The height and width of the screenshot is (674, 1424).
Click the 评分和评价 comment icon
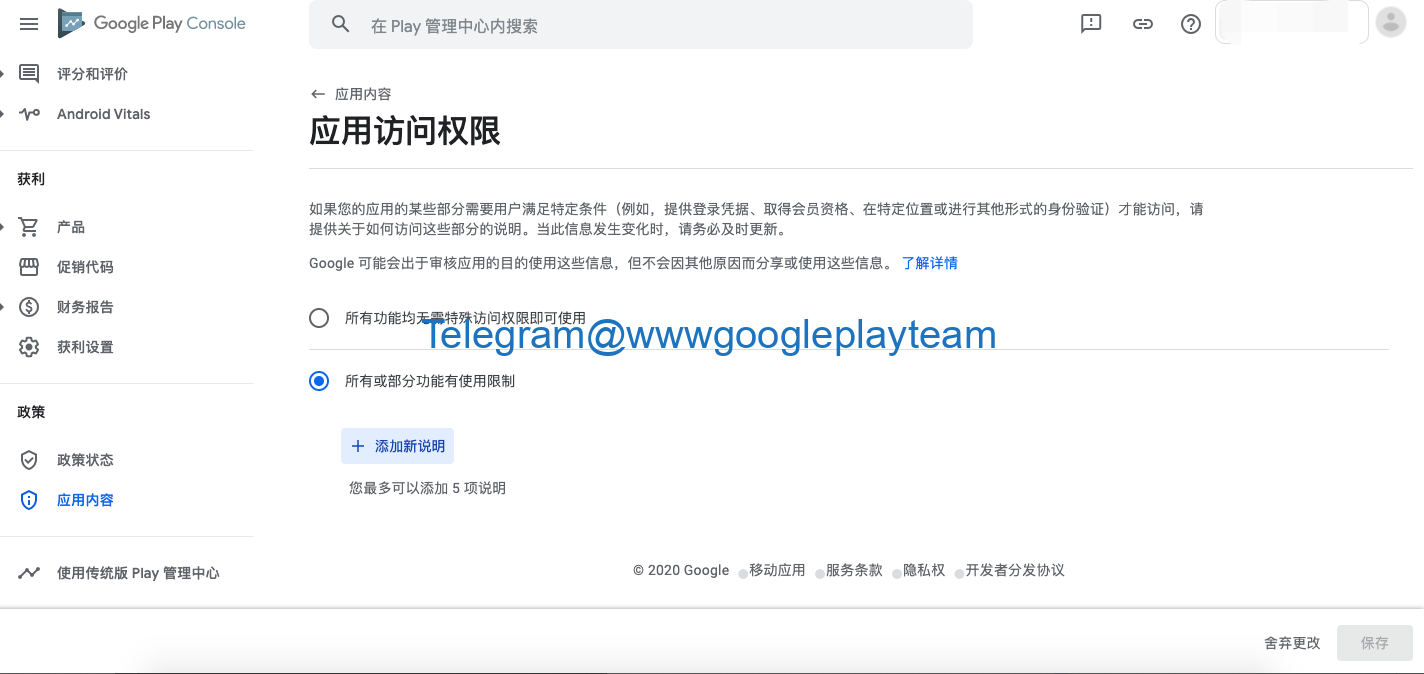(29, 74)
